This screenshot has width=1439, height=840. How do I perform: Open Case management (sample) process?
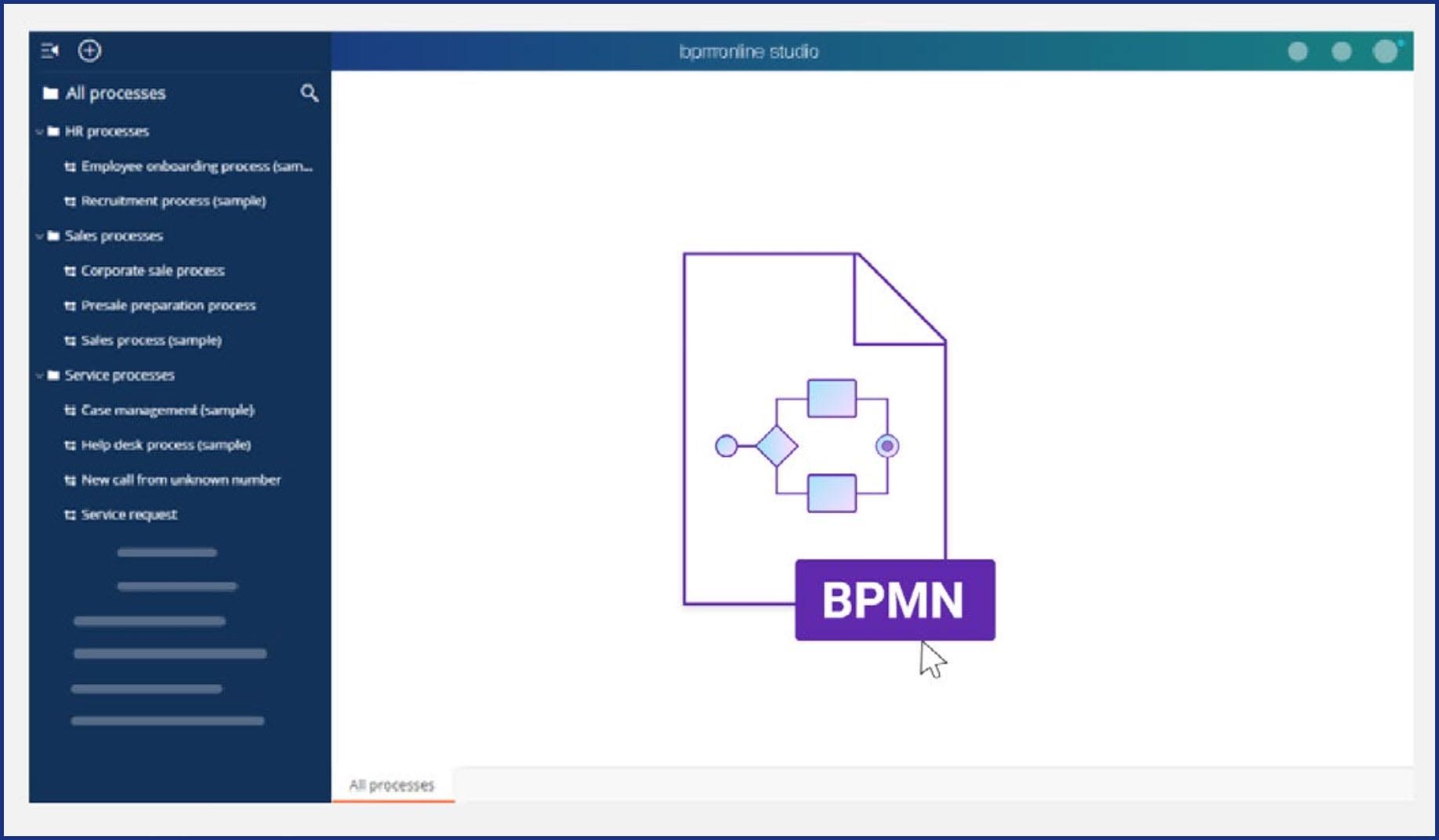[167, 410]
